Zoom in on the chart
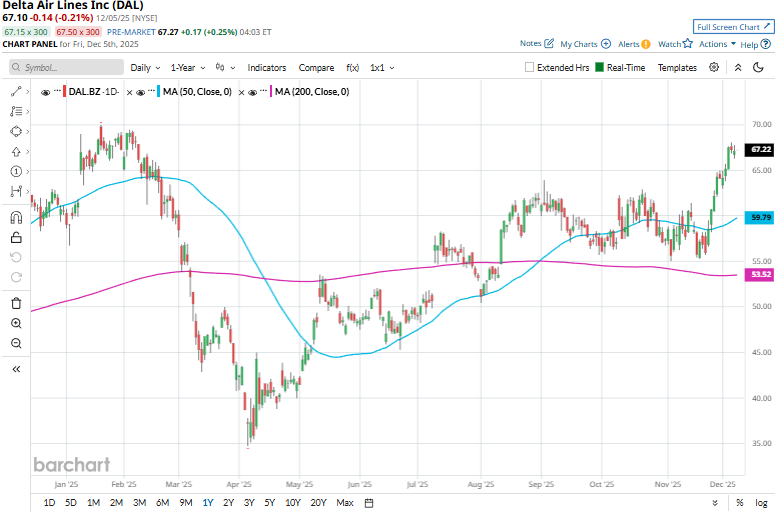The image size is (777, 516). tap(16, 323)
